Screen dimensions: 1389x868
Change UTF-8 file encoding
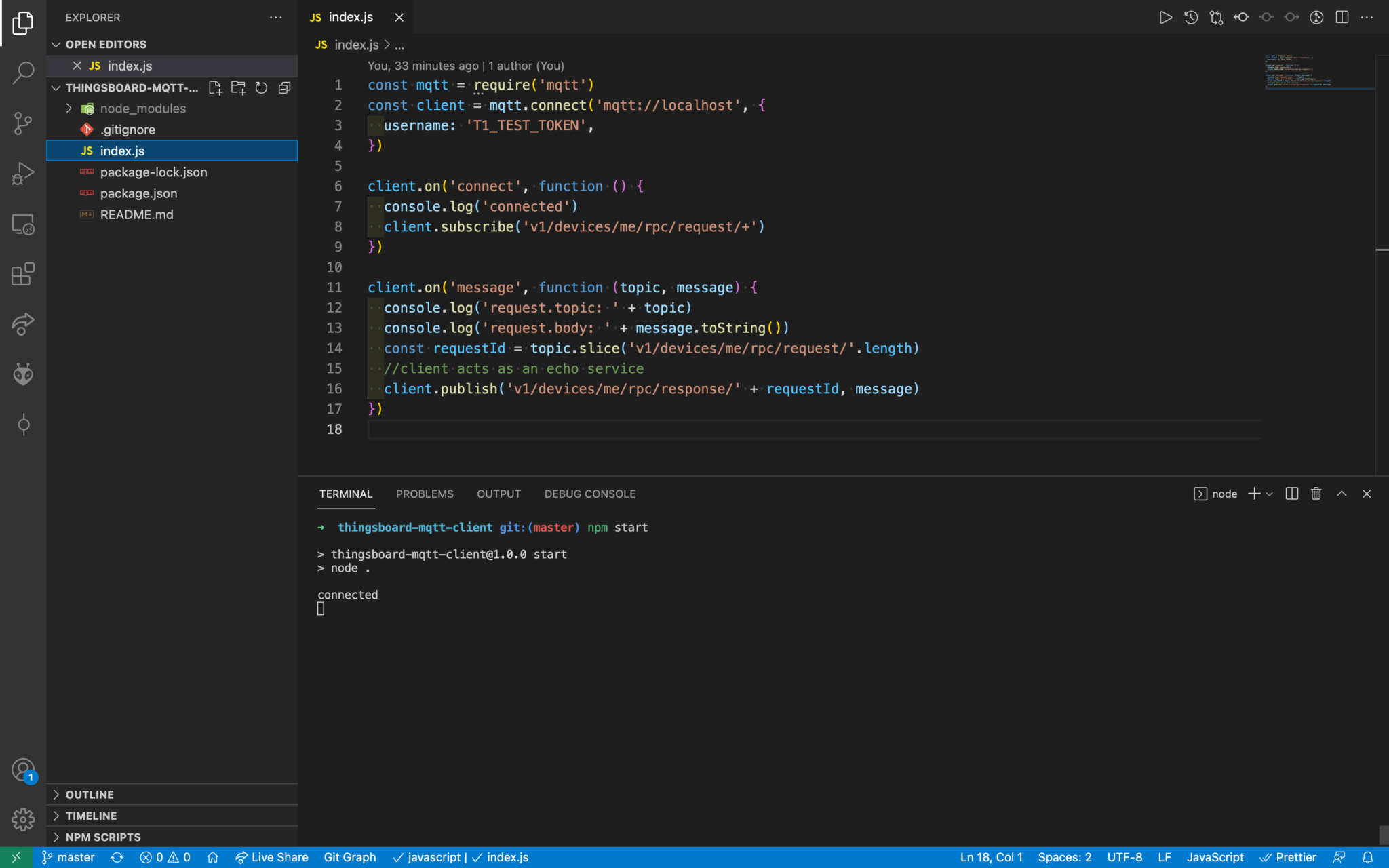point(1124,857)
